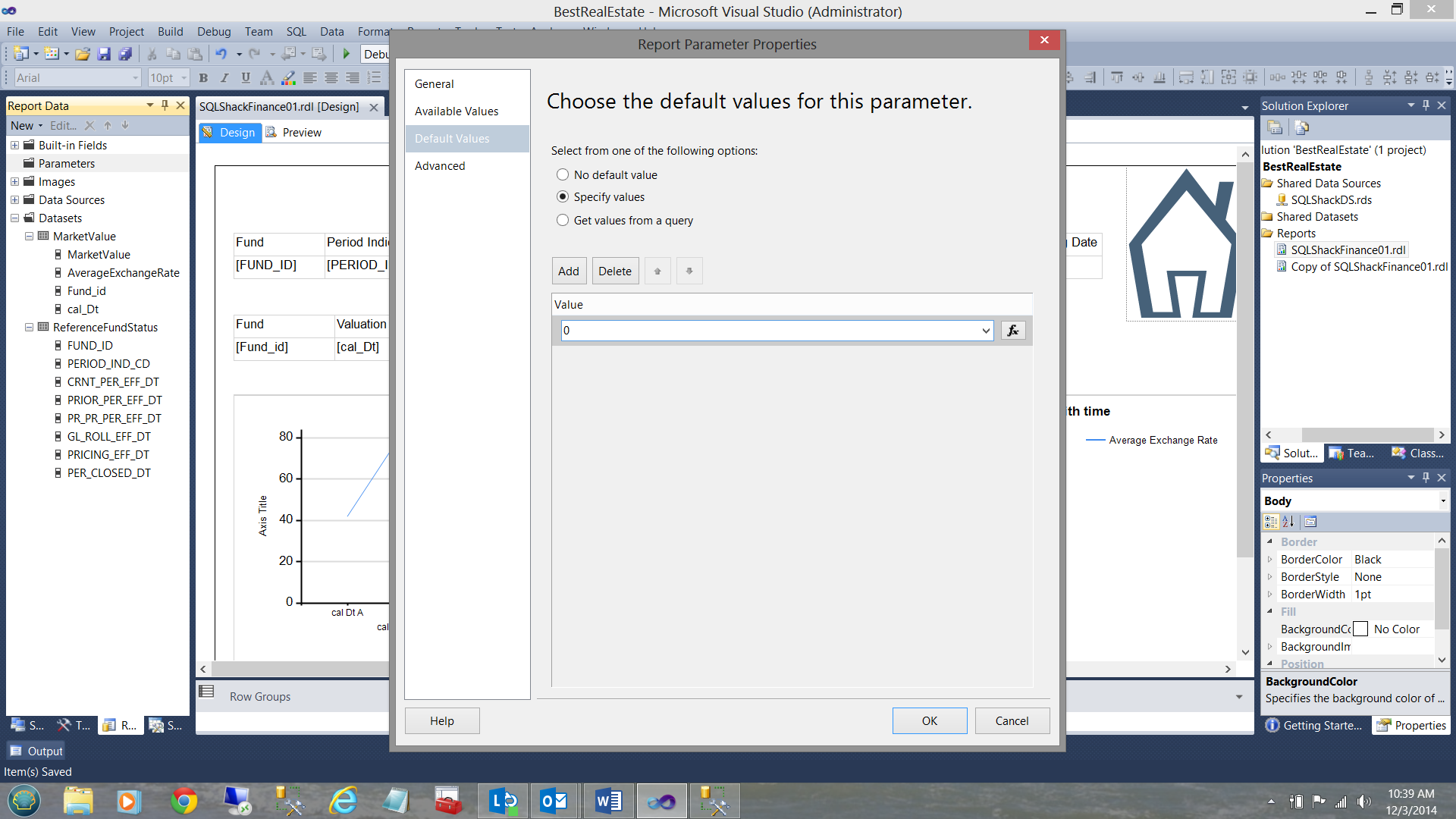
Task: Click the BackgroundColor No Color swatch
Action: pyautogui.click(x=1360, y=629)
